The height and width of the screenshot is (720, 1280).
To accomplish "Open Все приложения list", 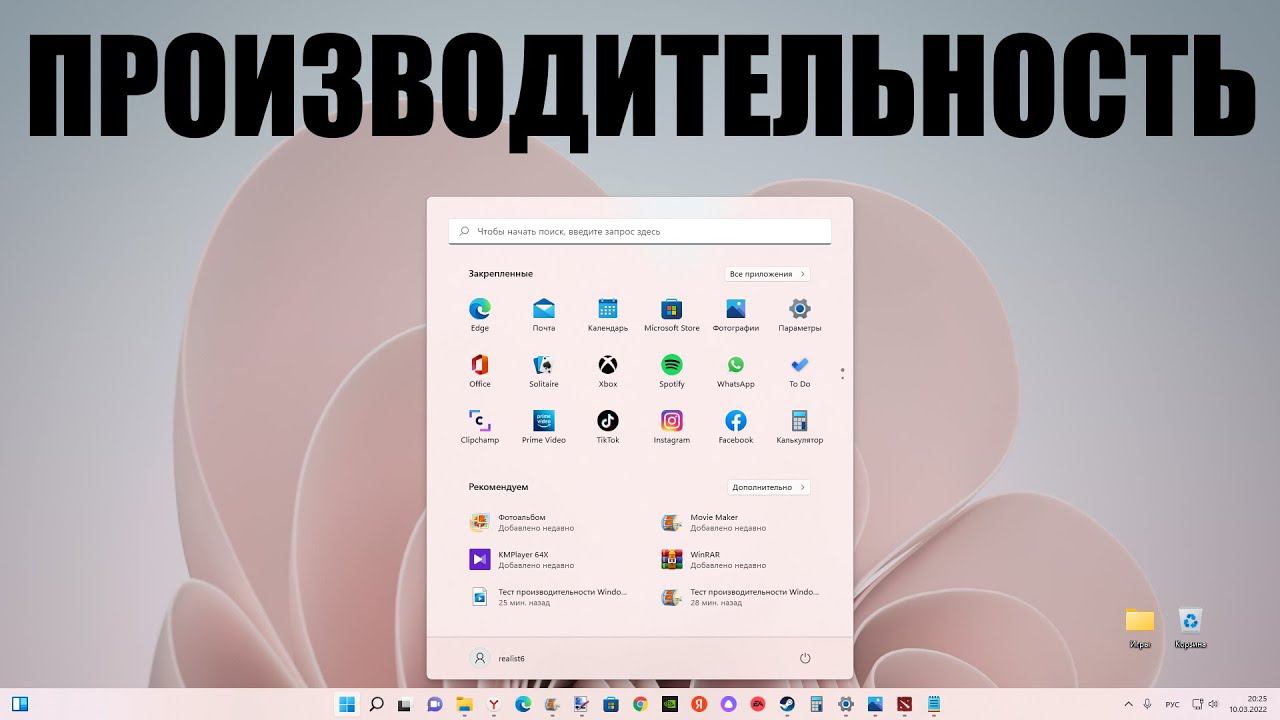I will [767, 274].
